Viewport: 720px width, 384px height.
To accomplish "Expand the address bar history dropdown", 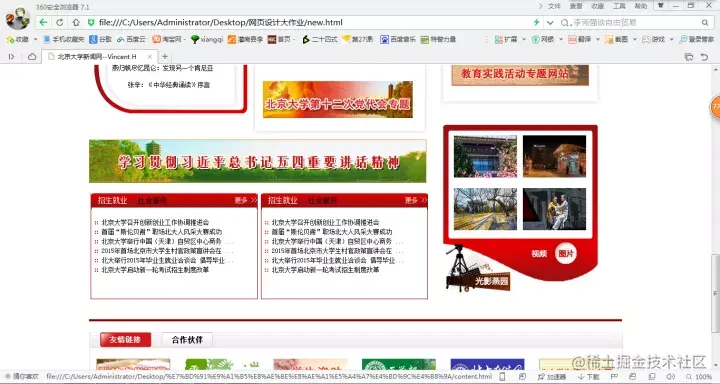I will (550, 23).
